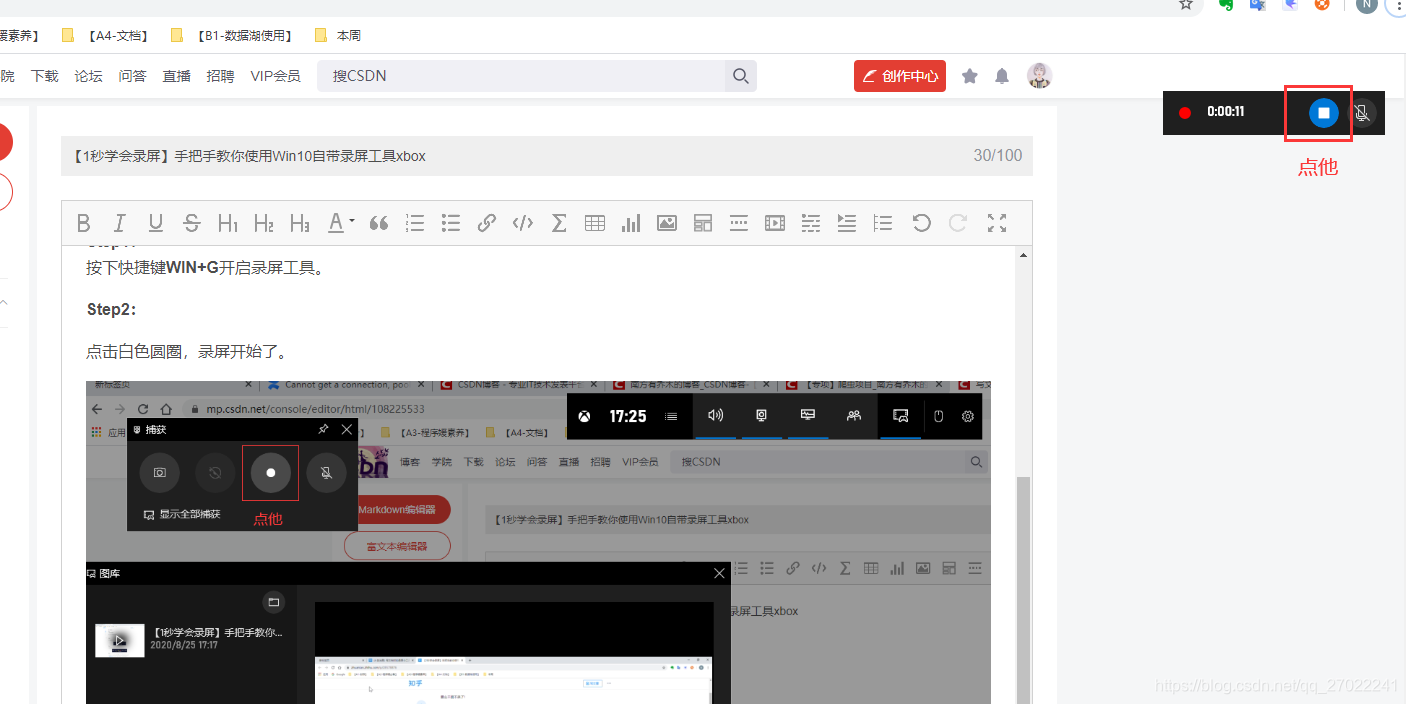Open 创作中心 creation center
This screenshot has width=1406, height=704.
tap(900, 76)
